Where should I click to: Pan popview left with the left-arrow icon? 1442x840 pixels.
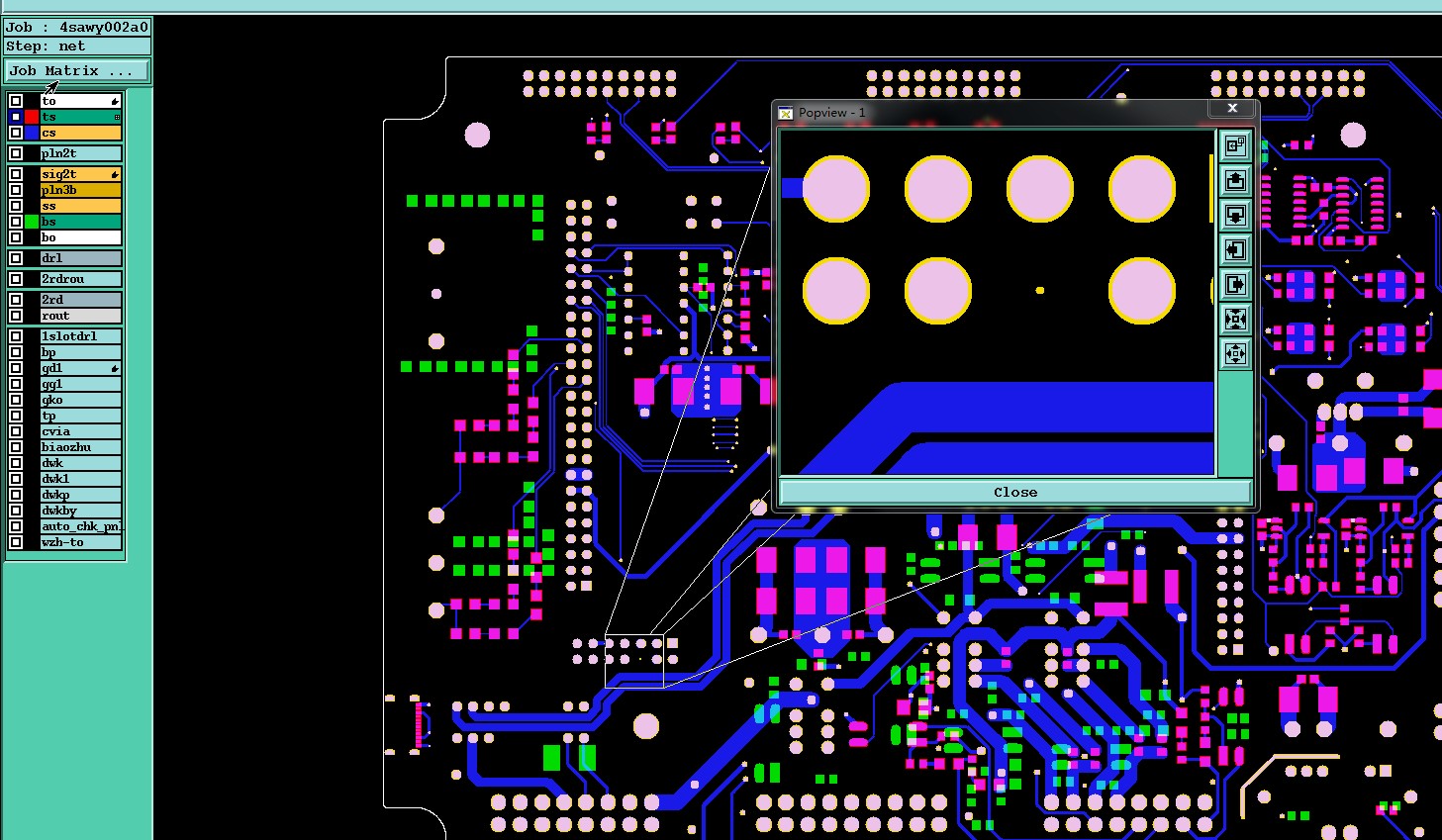(x=1235, y=250)
